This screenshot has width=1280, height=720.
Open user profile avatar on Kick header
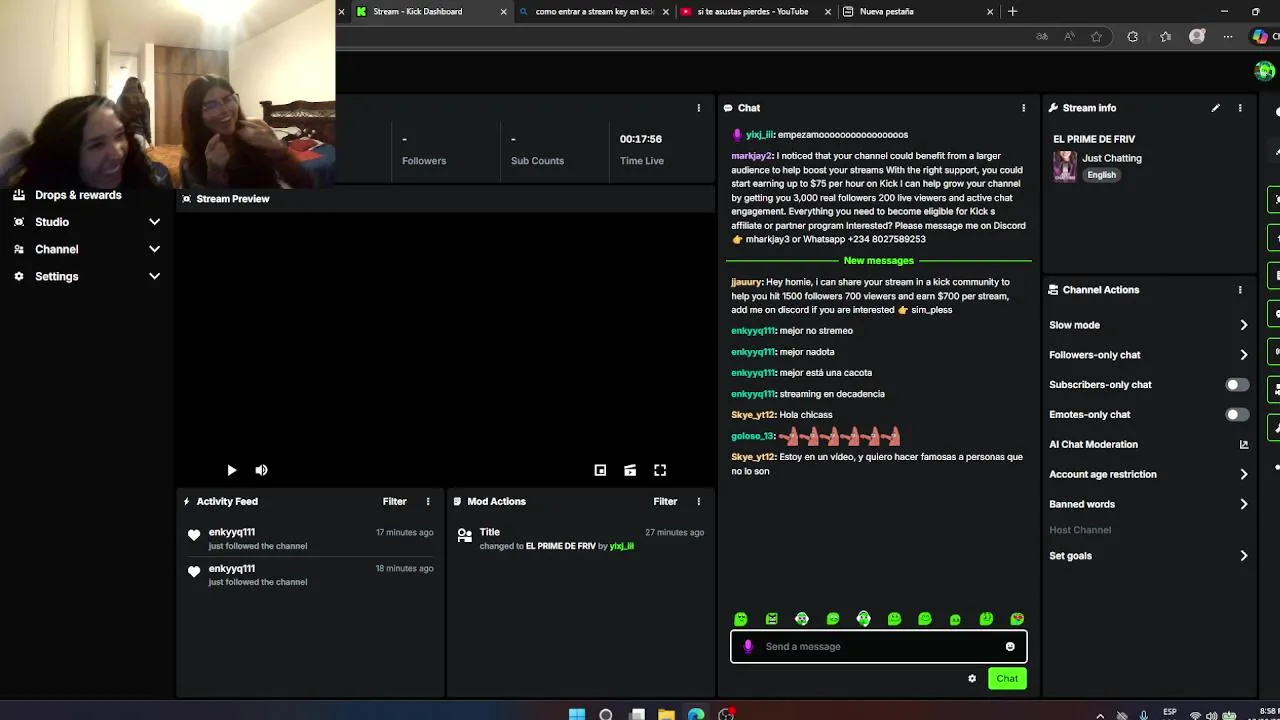[1265, 70]
